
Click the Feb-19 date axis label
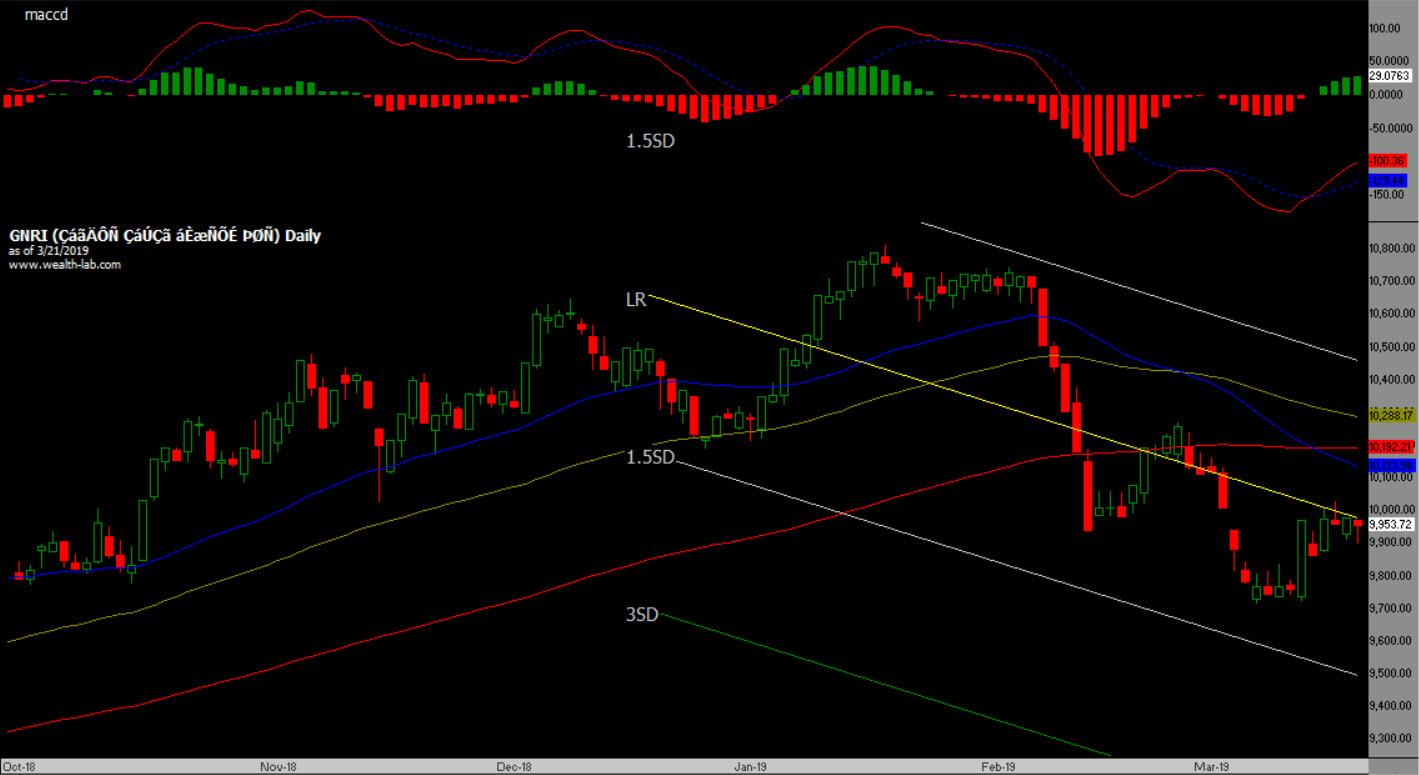pyautogui.click(x=998, y=767)
